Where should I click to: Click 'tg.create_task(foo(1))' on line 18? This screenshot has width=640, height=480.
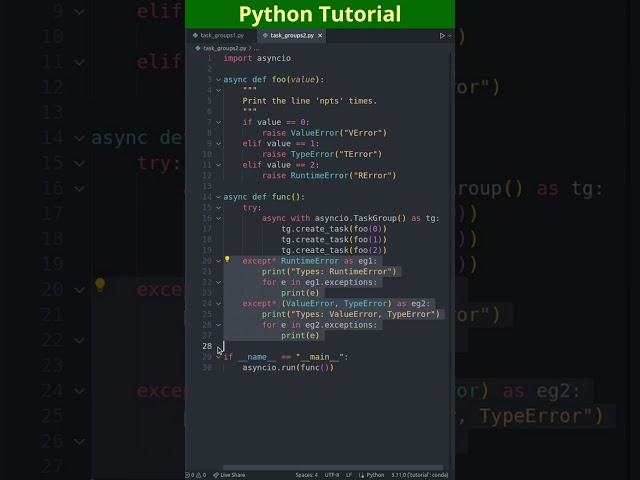334,240
